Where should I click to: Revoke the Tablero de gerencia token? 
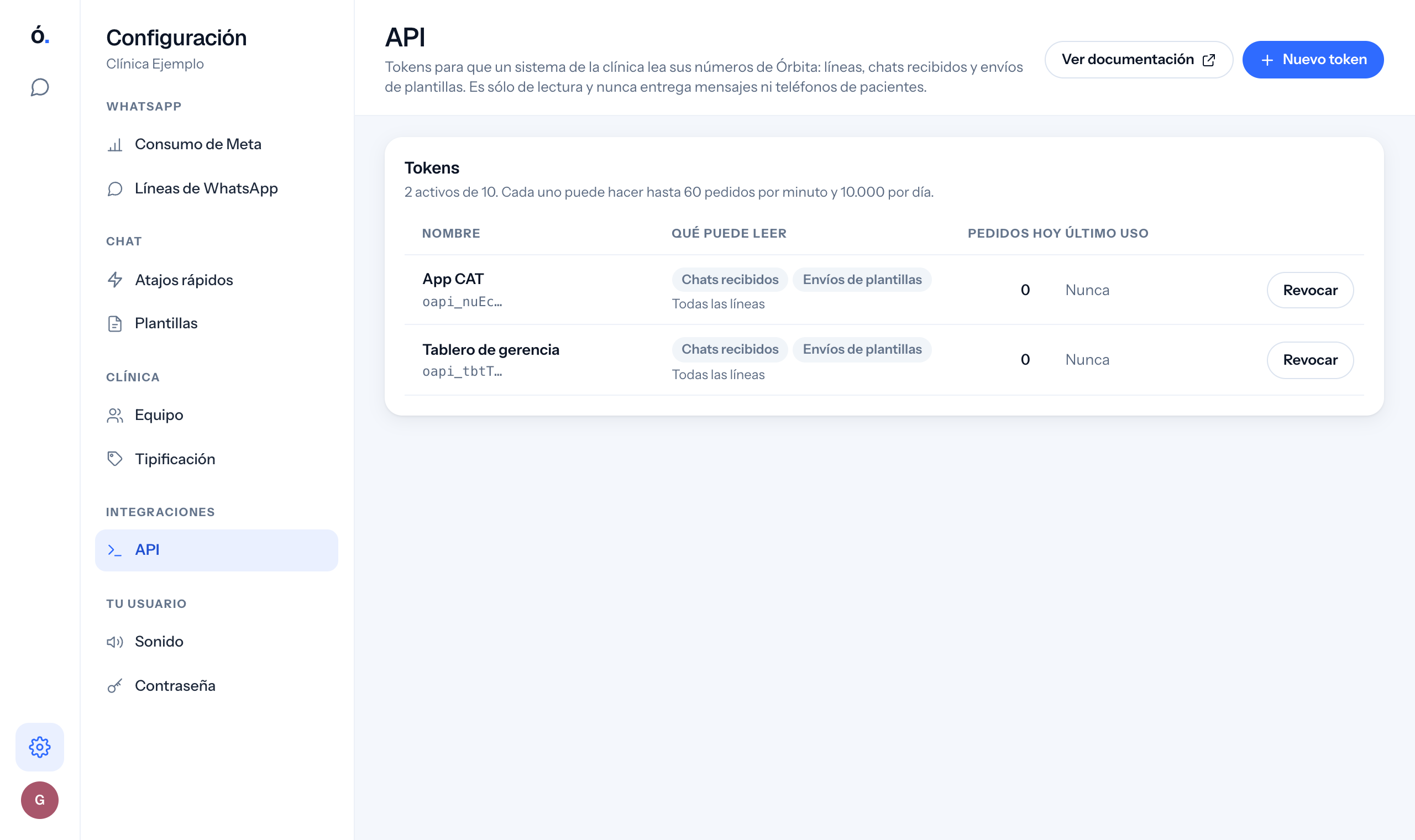coord(1310,359)
